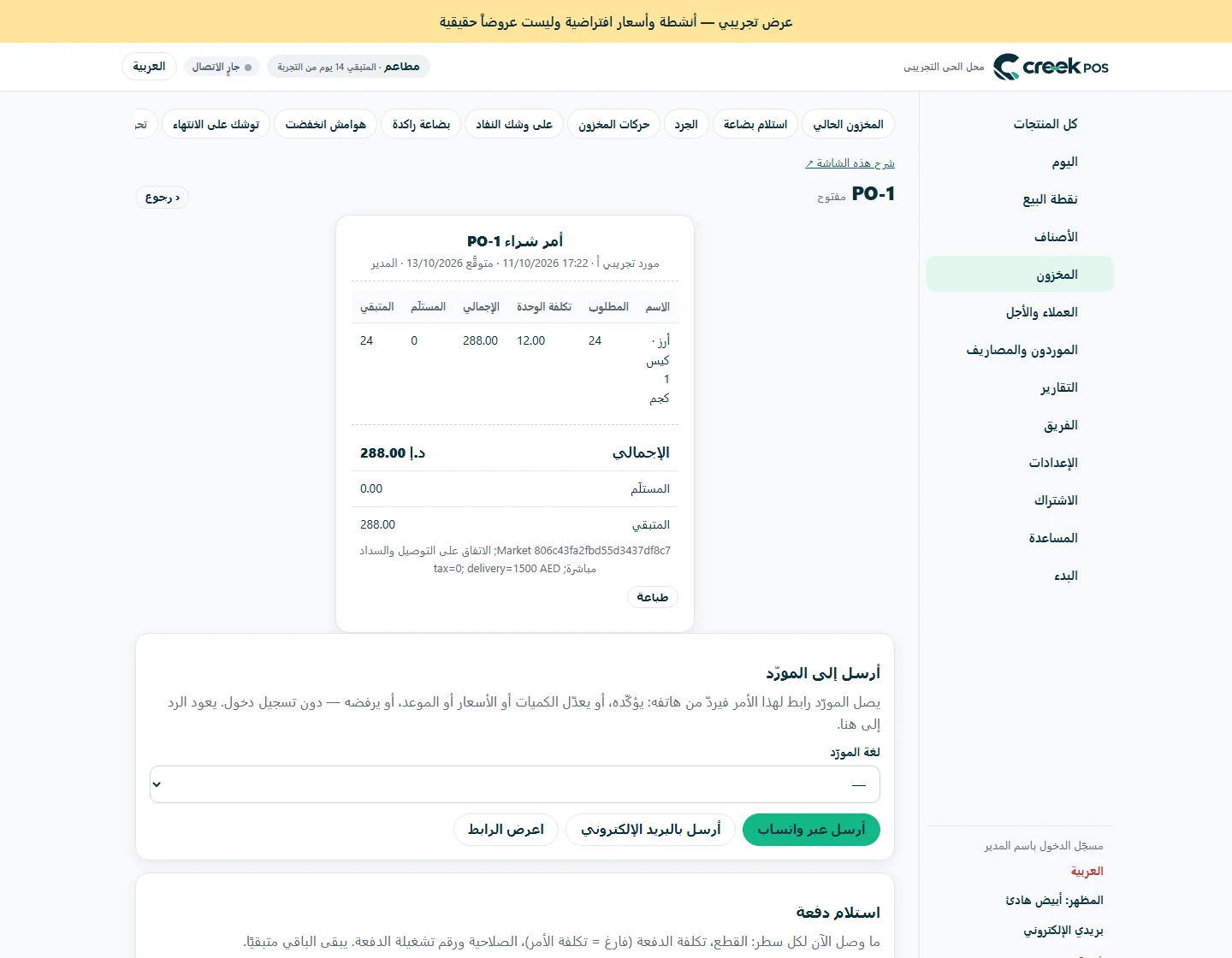Click the طباعة print button
This screenshot has height=958, width=1232.
[653, 597]
